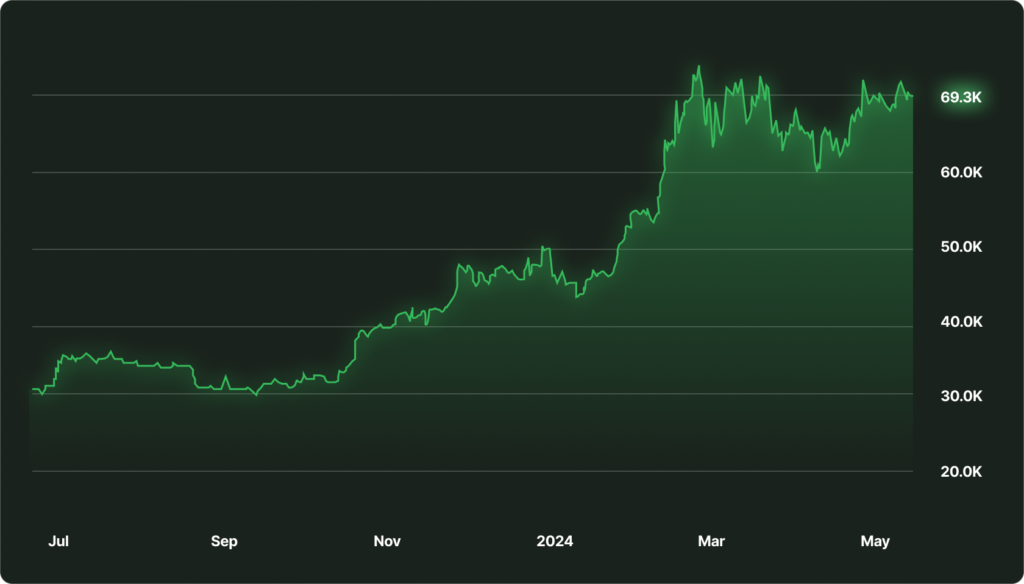This screenshot has height=584, width=1024.
Task: Select the 40.0K price axis label
Action: pos(961,322)
